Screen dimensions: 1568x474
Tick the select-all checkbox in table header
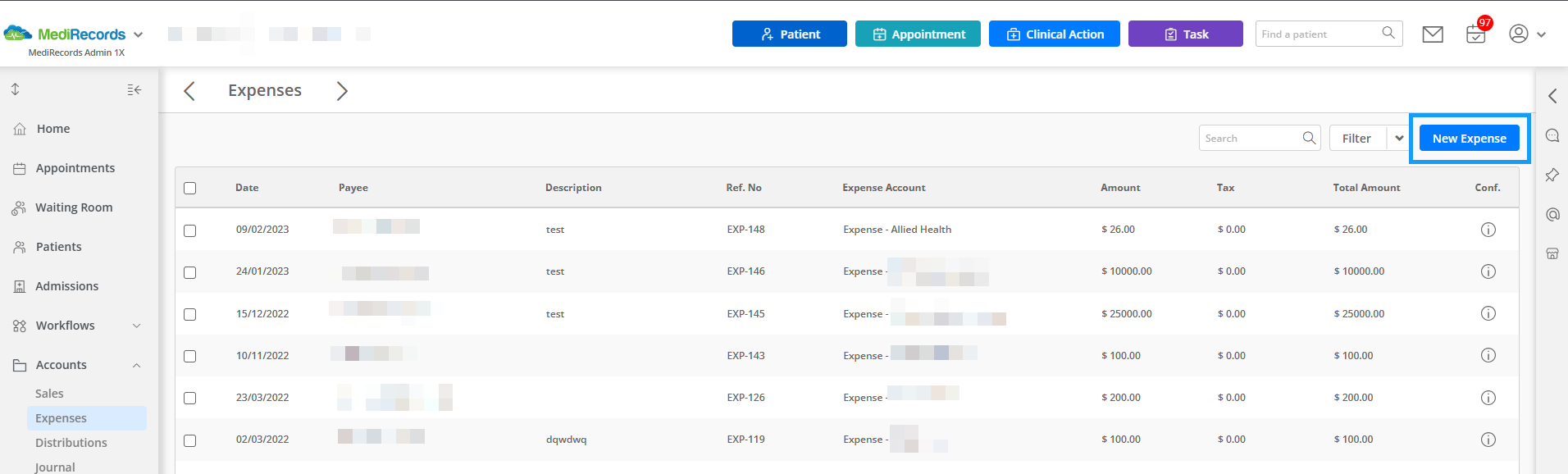tap(190, 188)
